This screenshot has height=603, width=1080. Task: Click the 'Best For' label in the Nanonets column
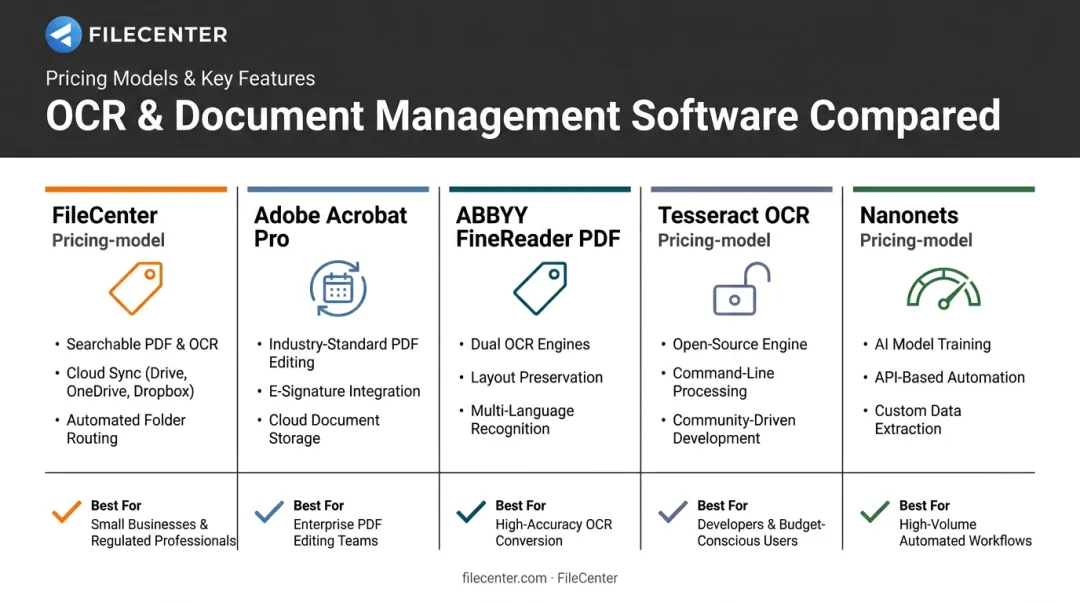pos(924,505)
